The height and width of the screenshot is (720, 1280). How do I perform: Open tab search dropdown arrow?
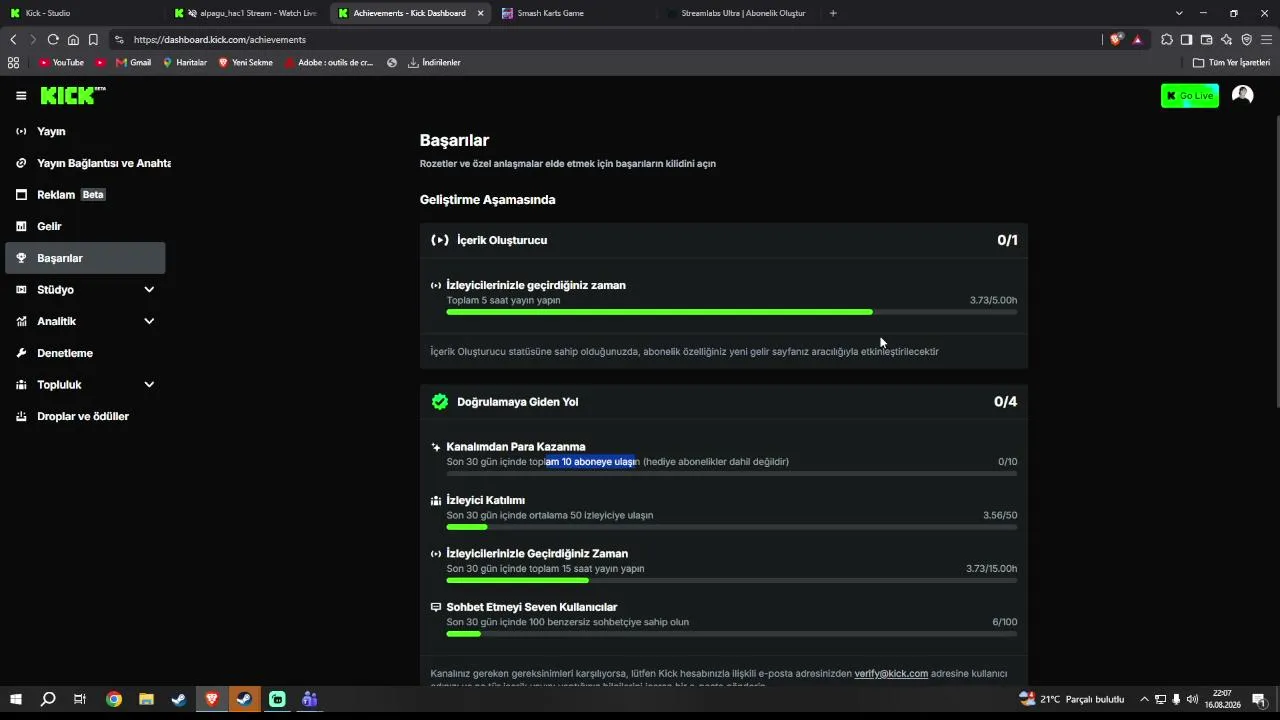1179,13
